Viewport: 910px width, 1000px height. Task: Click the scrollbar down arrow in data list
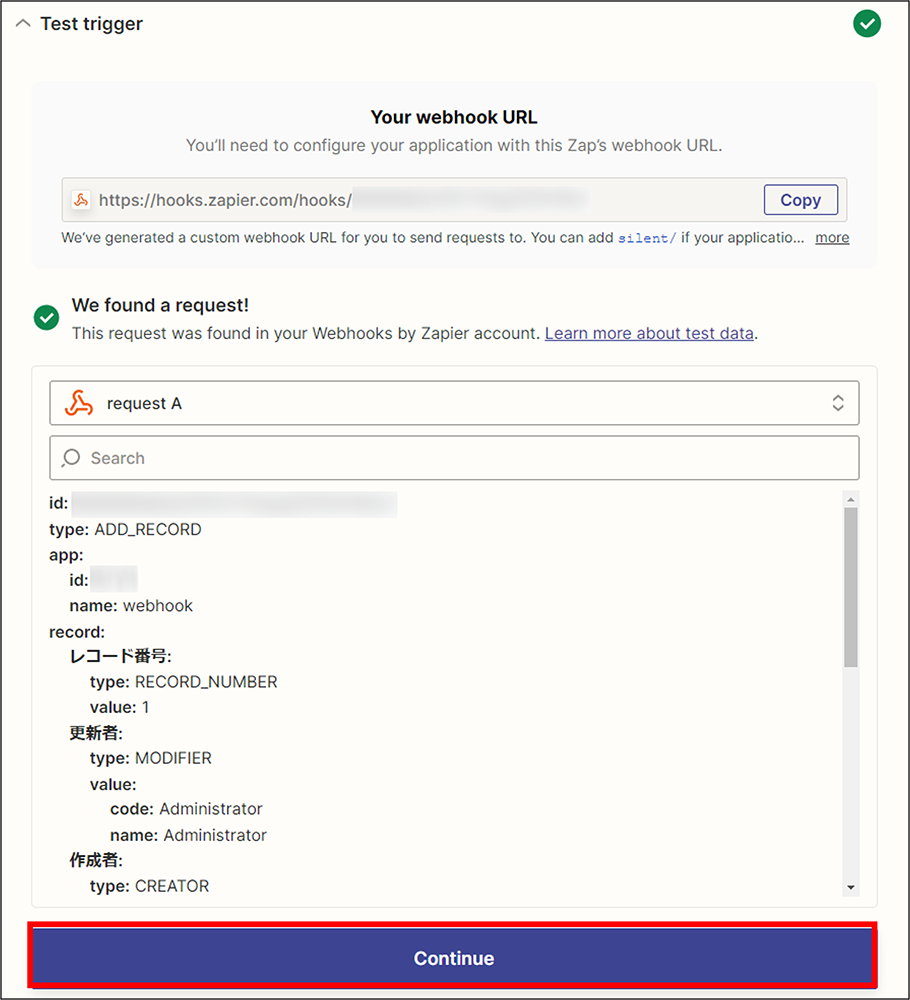pos(850,887)
